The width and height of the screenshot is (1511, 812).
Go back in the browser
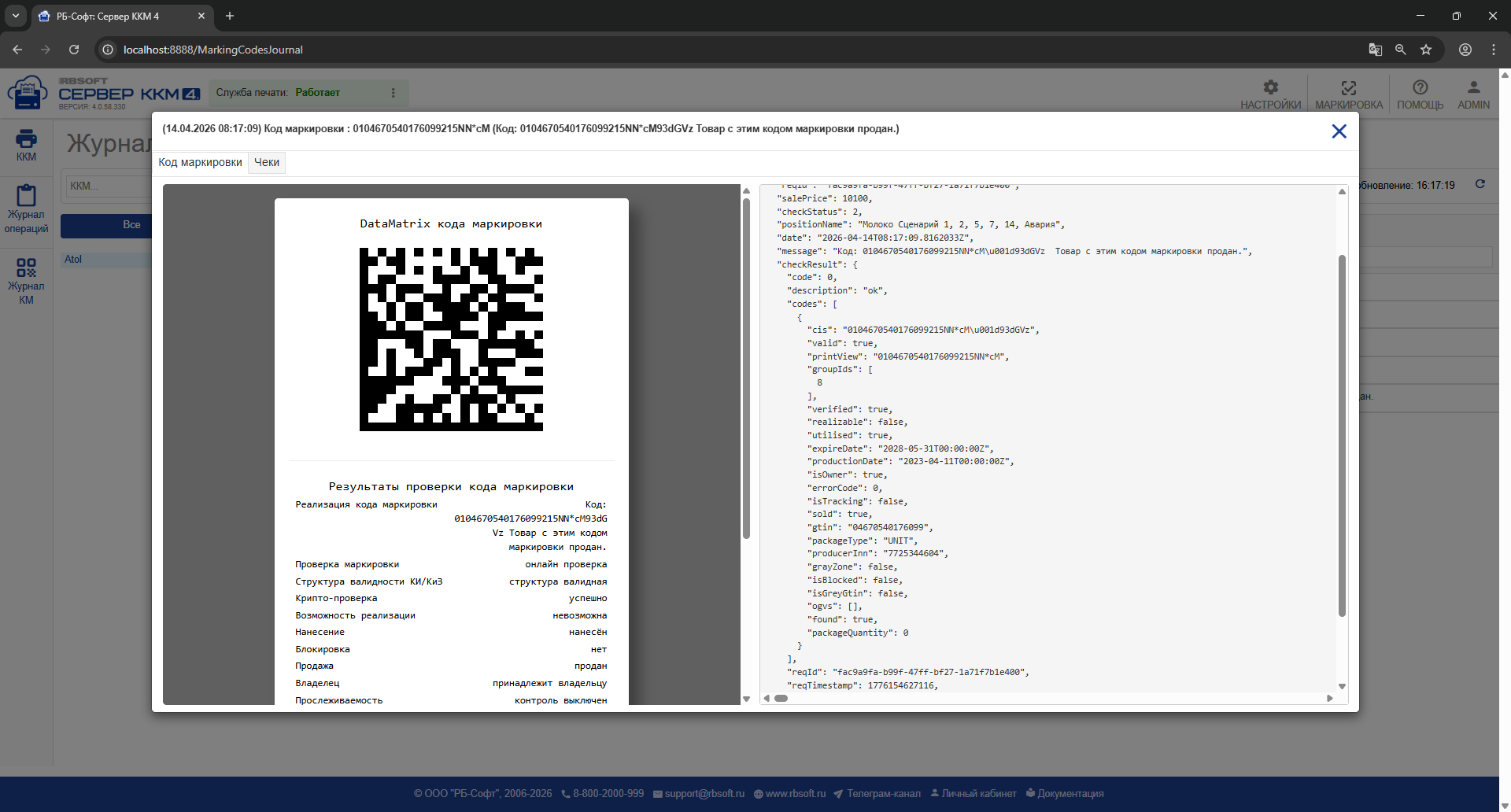(x=17, y=50)
